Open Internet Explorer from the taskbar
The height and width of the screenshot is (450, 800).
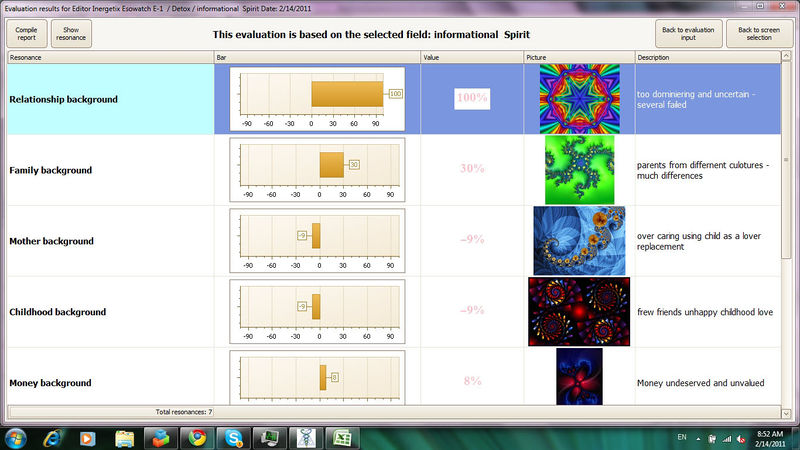coord(52,437)
